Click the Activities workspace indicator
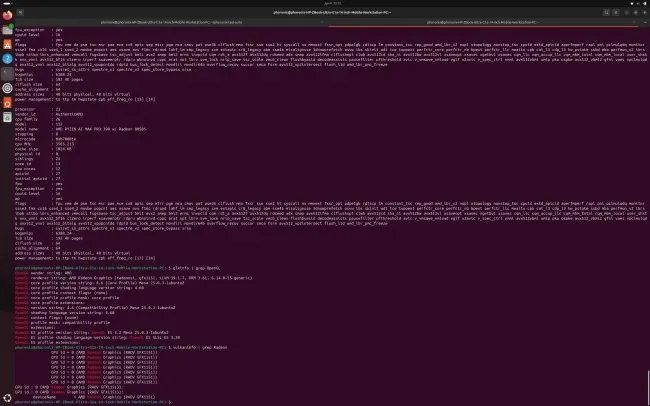The image size is (650, 406). click(x=7, y=3)
